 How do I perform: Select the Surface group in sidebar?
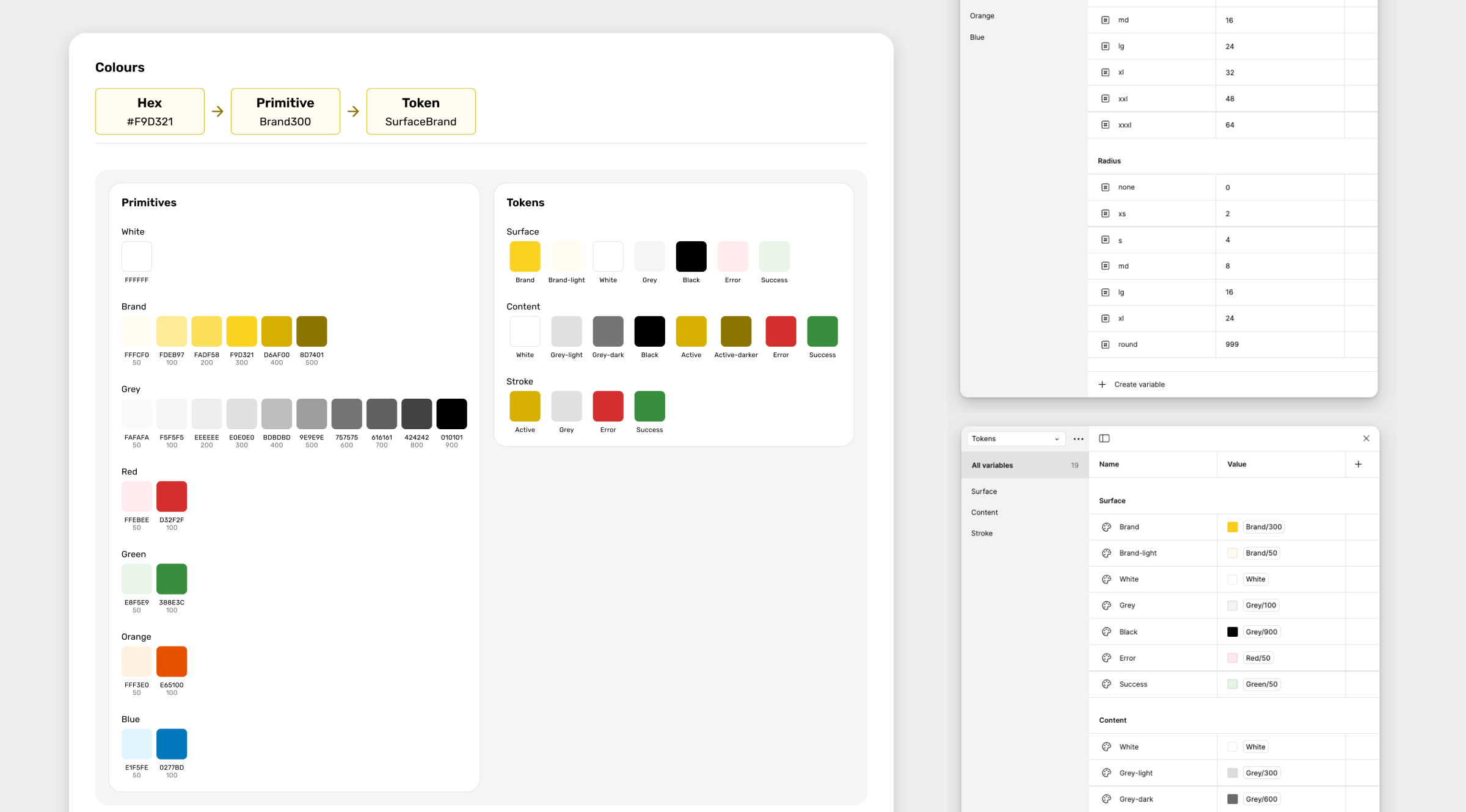[x=983, y=491]
